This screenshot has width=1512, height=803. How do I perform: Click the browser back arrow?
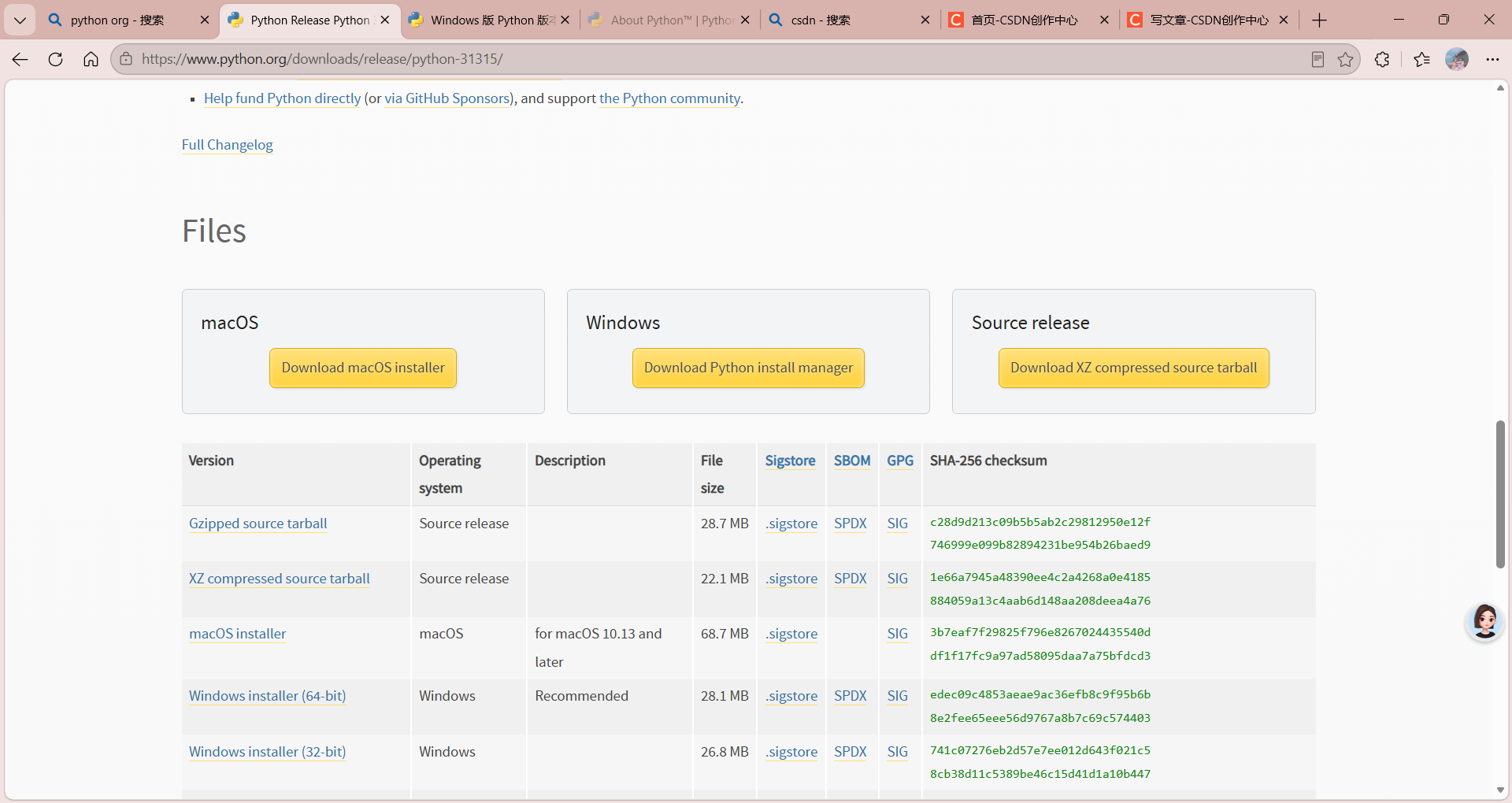click(x=20, y=59)
